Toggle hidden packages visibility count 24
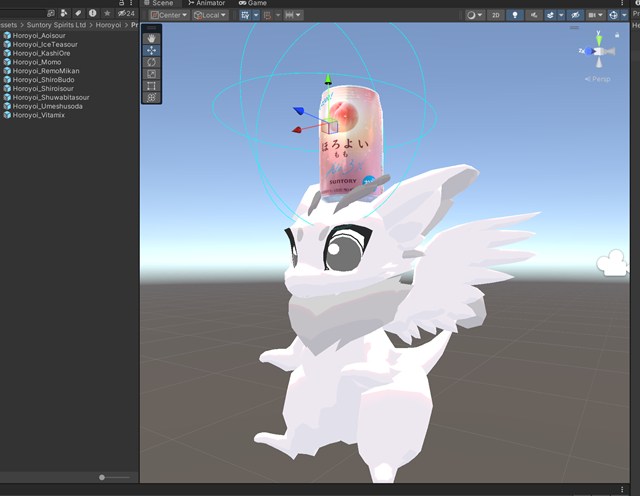 [x=126, y=13]
